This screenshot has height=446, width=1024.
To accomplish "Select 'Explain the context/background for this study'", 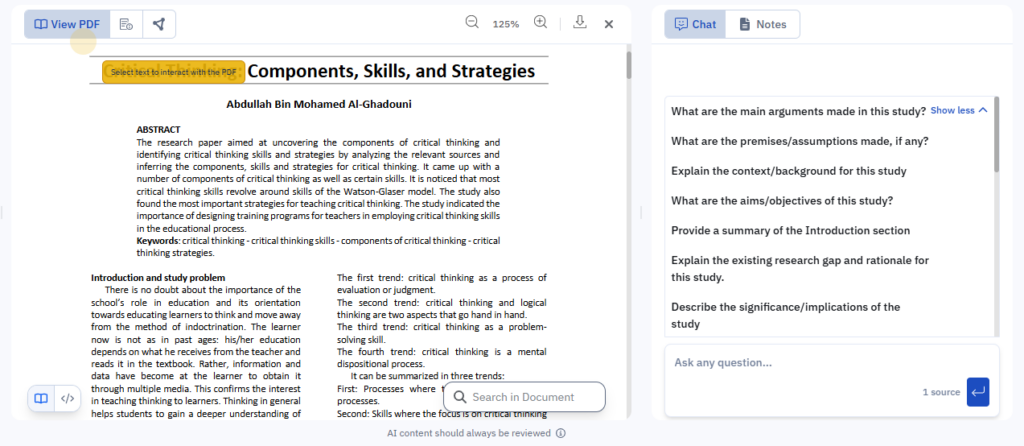I will pos(788,171).
